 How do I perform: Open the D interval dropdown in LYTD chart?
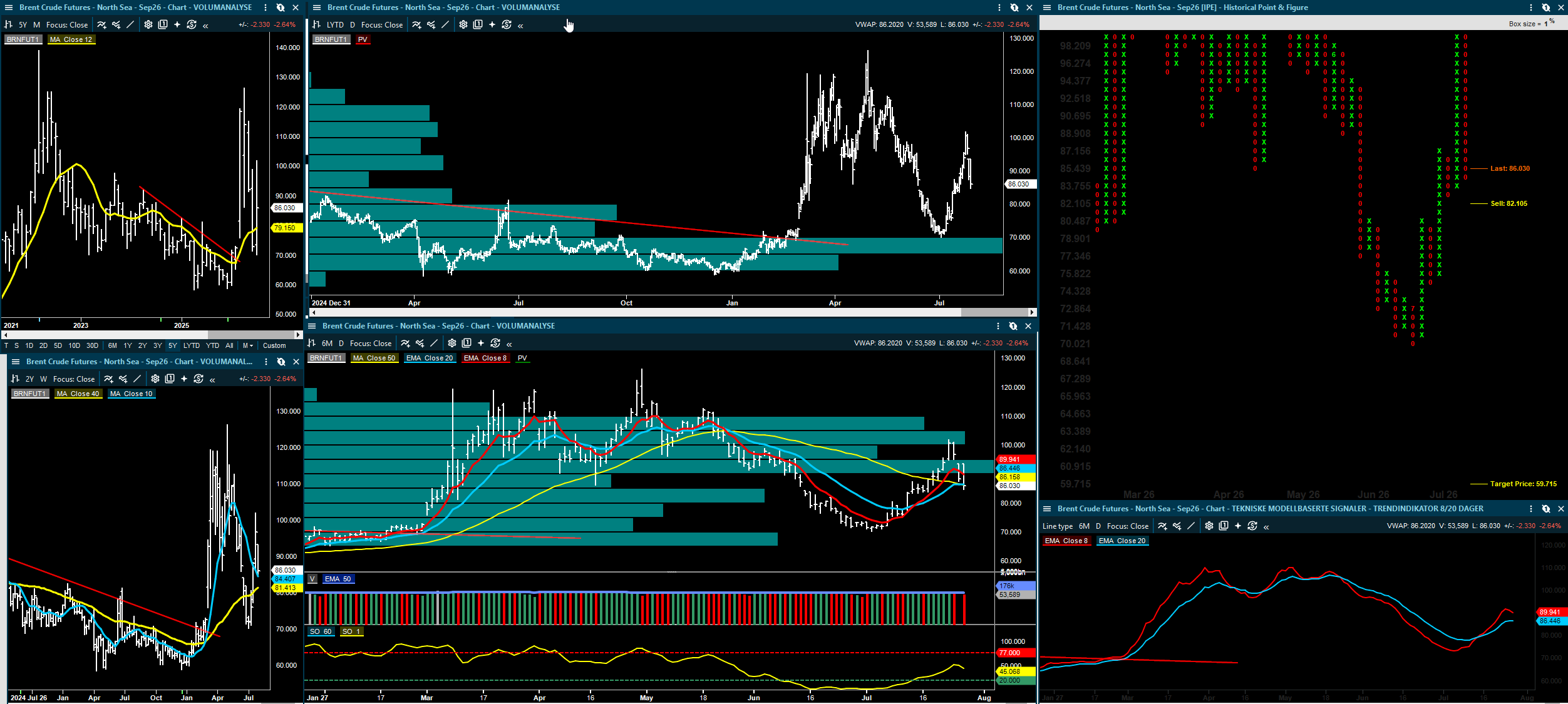pyautogui.click(x=353, y=25)
